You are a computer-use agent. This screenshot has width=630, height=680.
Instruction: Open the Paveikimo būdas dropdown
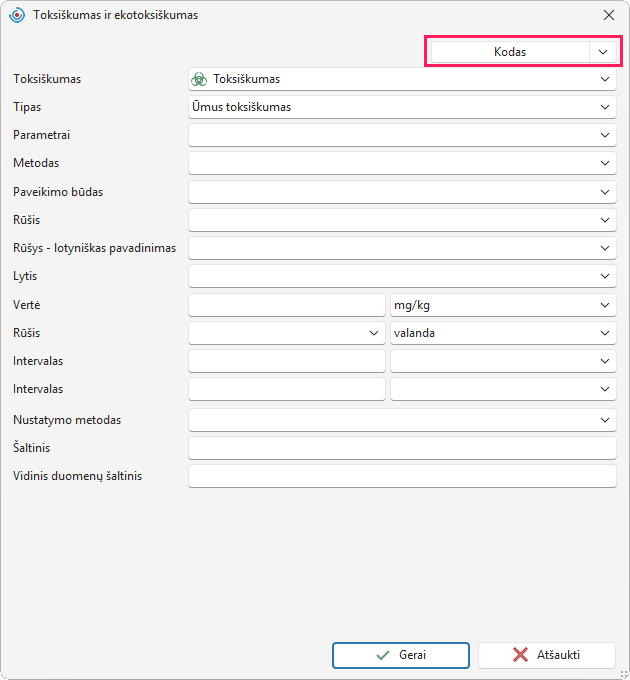click(x=402, y=192)
